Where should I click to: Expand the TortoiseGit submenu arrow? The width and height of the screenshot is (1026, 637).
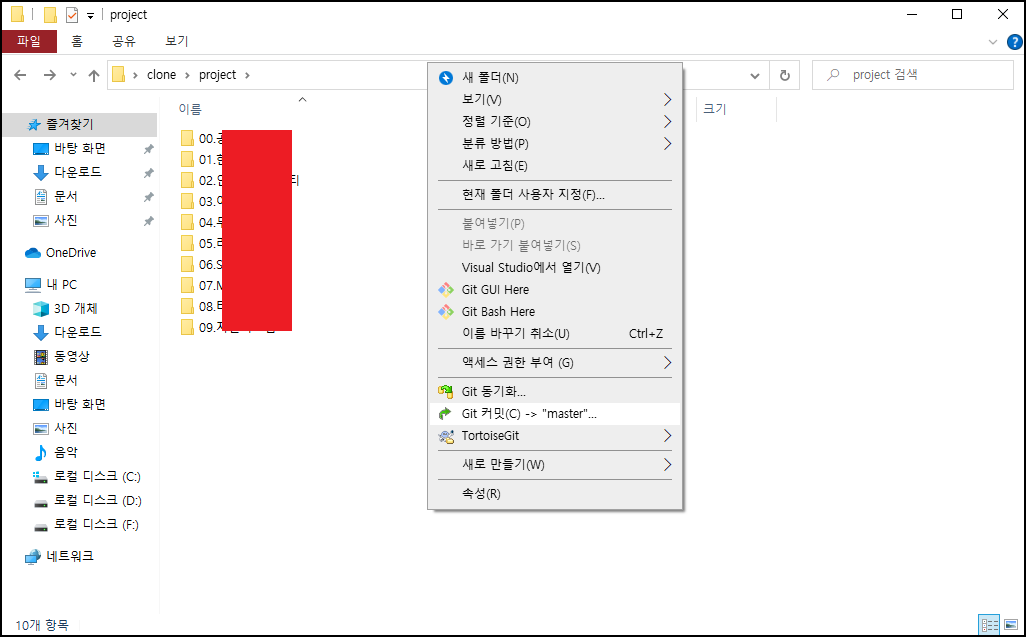pos(667,436)
